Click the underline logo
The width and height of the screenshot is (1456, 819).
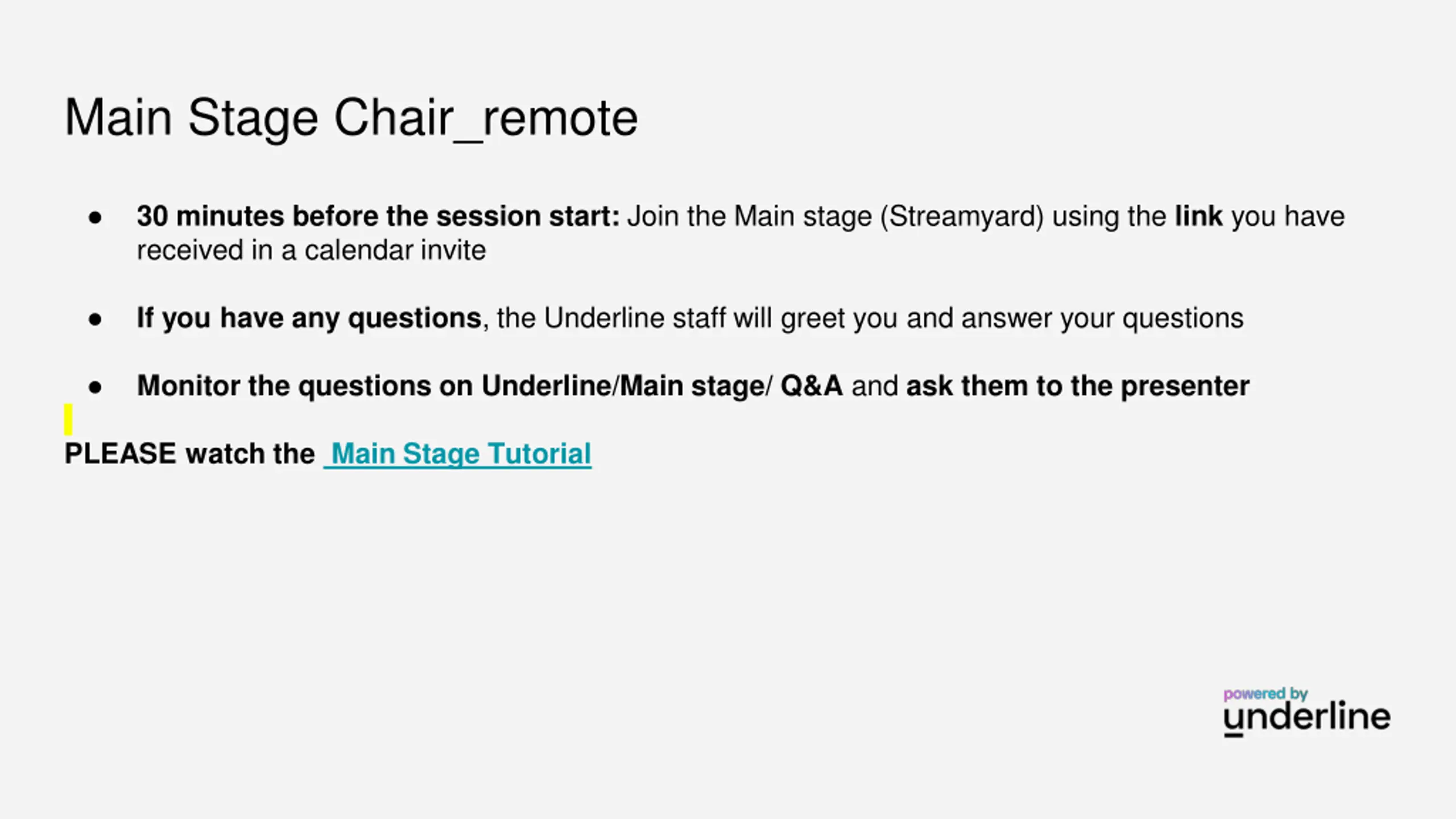(1307, 719)
